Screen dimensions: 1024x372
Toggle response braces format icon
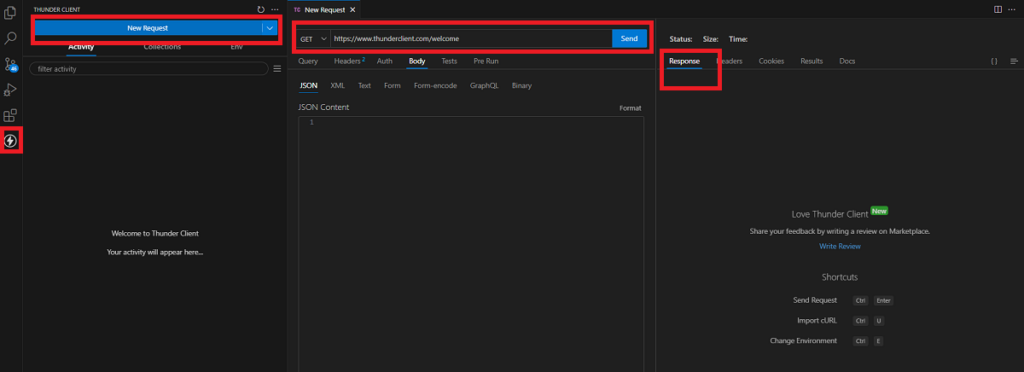pos(994,61)
